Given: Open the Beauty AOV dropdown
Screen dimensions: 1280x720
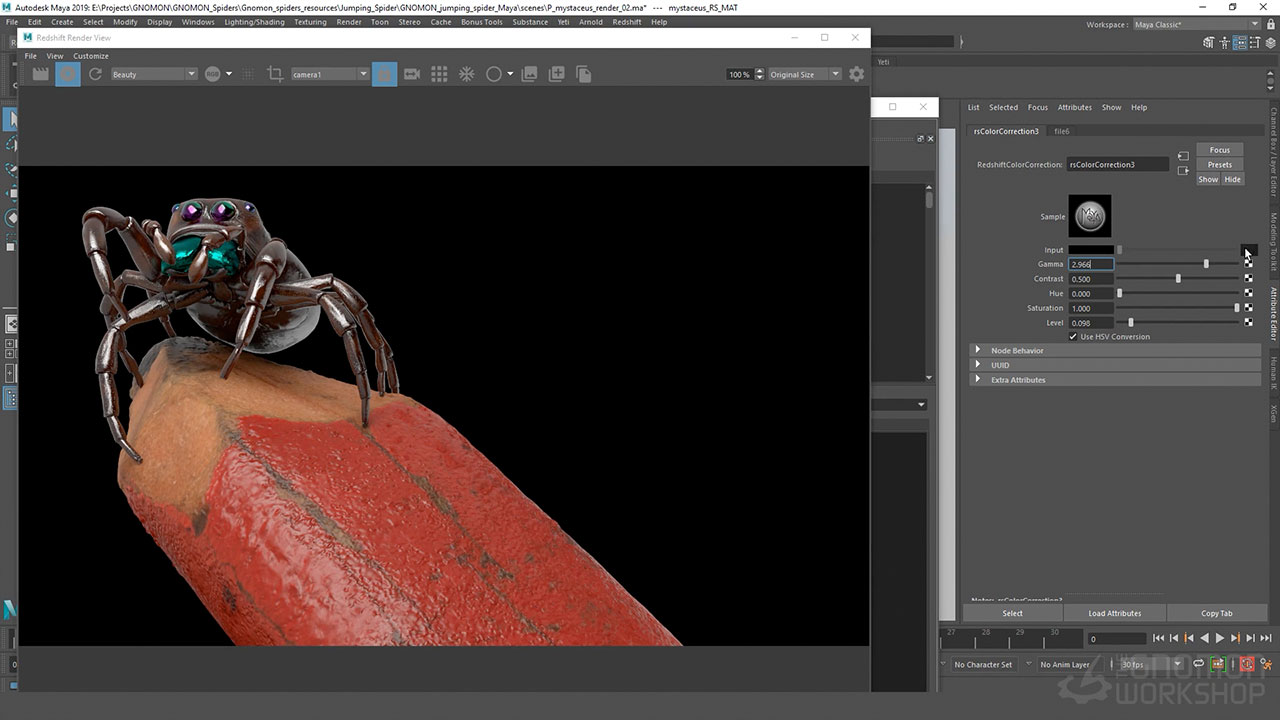Looking at the screenshot, I should click(x=153, y=74).
